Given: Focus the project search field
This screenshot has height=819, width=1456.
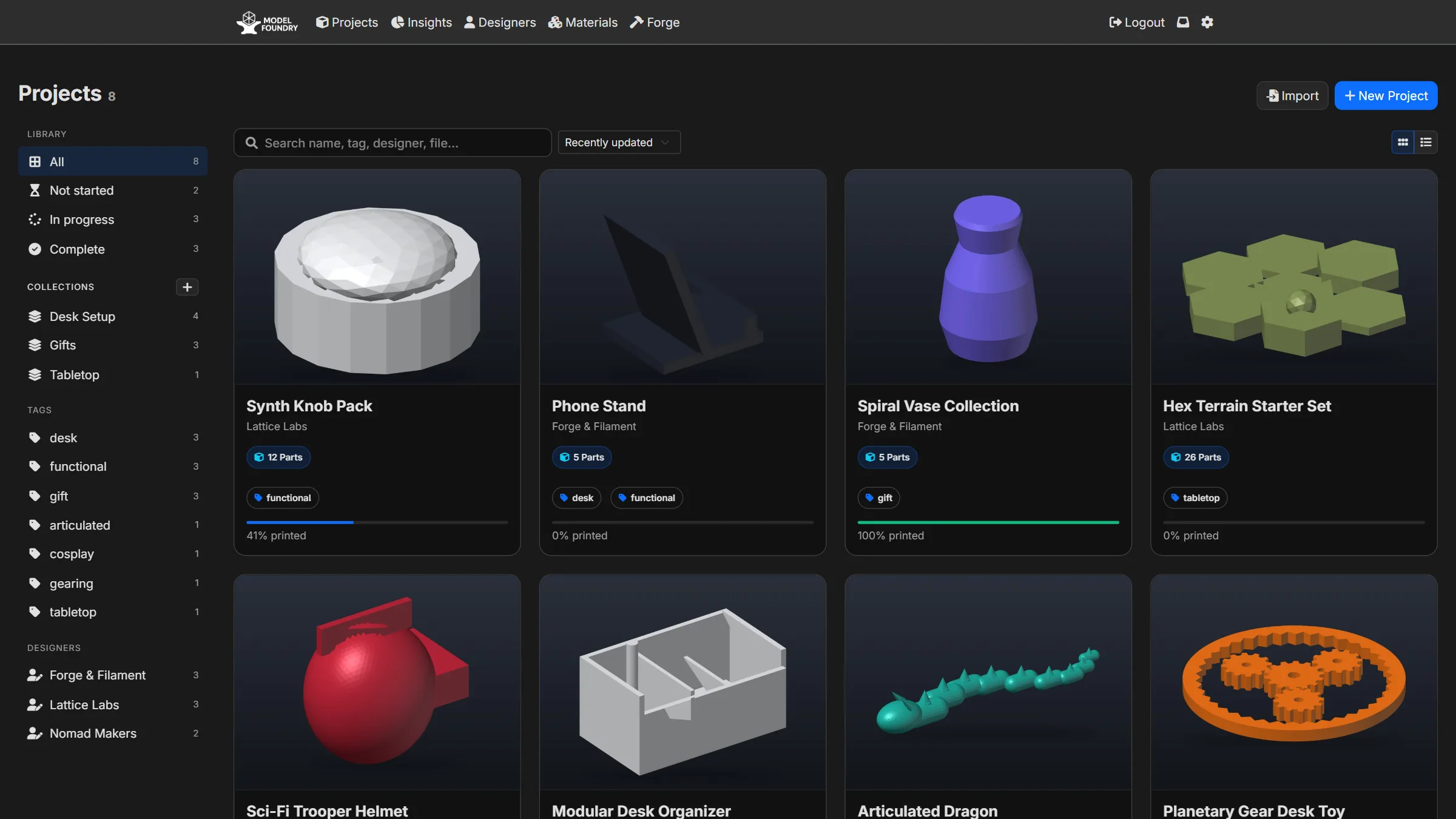Looking at the screenshot, I should coord(393,143).
